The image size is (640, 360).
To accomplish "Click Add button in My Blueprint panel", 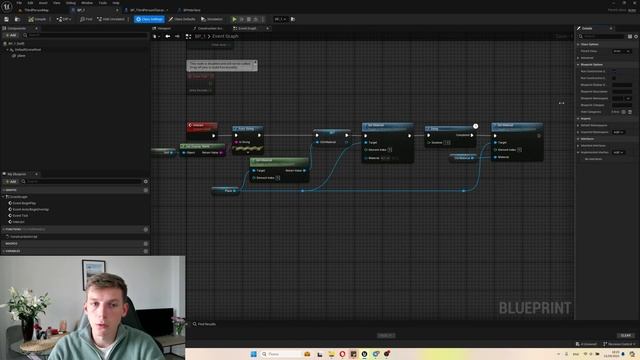I will point(11,182).
